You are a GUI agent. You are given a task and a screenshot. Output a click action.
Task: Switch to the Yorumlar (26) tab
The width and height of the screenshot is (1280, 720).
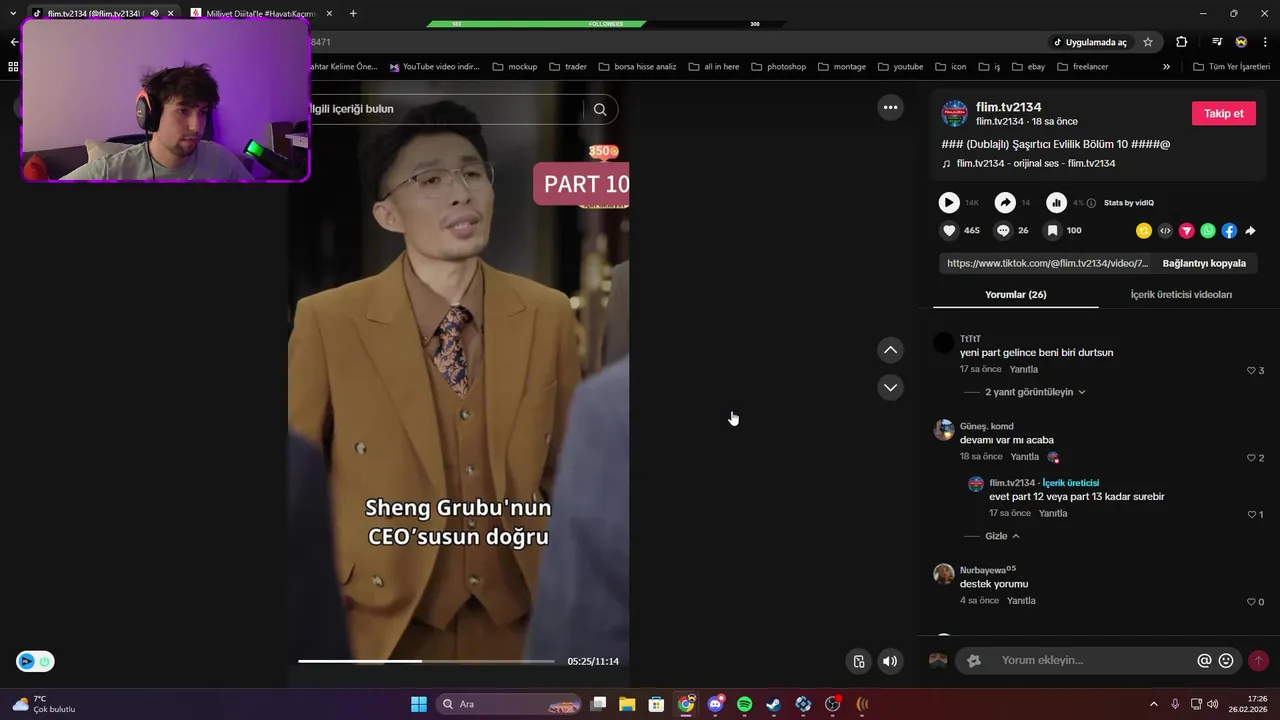[1015, 295]
